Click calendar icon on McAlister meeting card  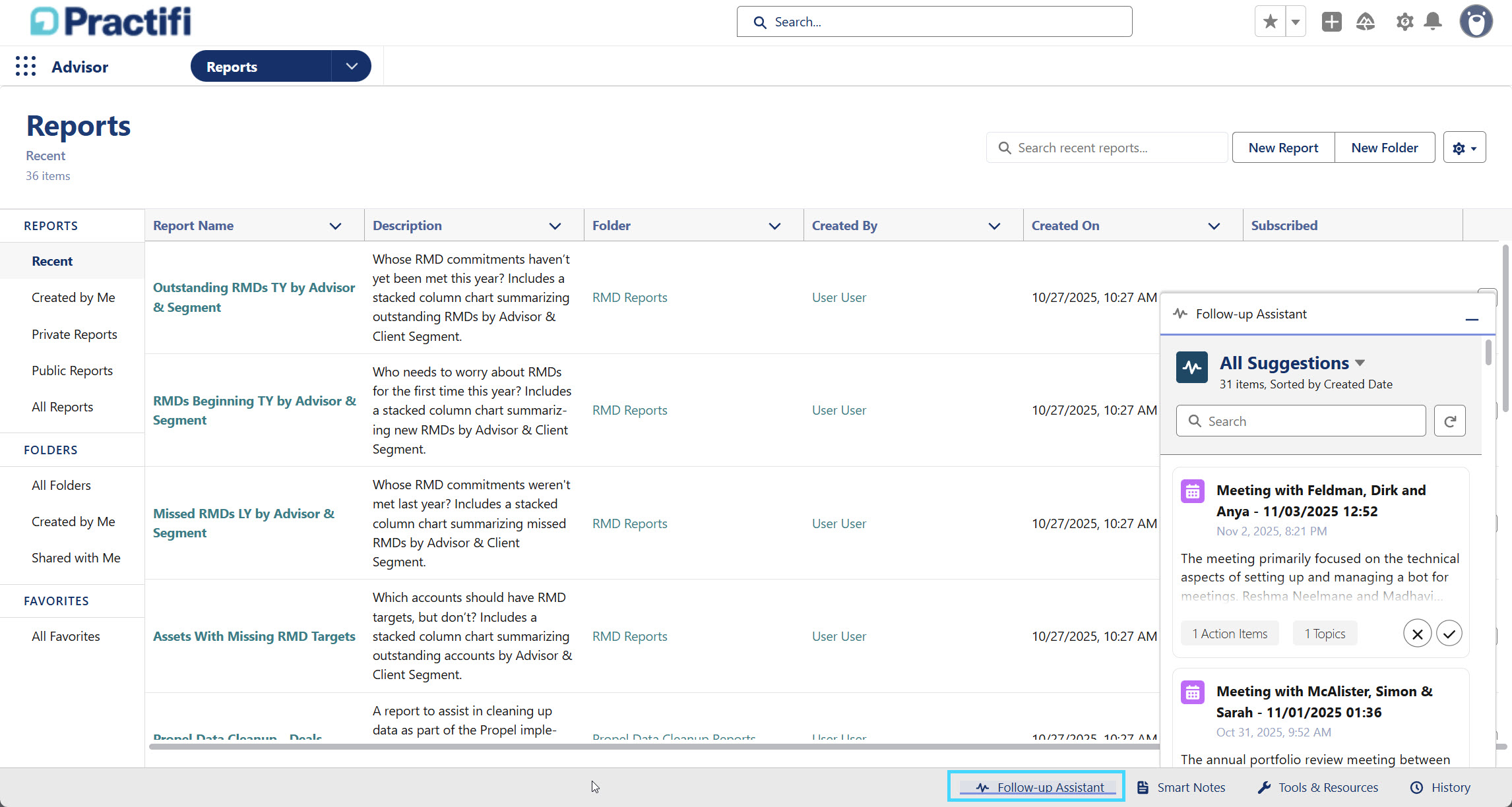coord(1192,692)
